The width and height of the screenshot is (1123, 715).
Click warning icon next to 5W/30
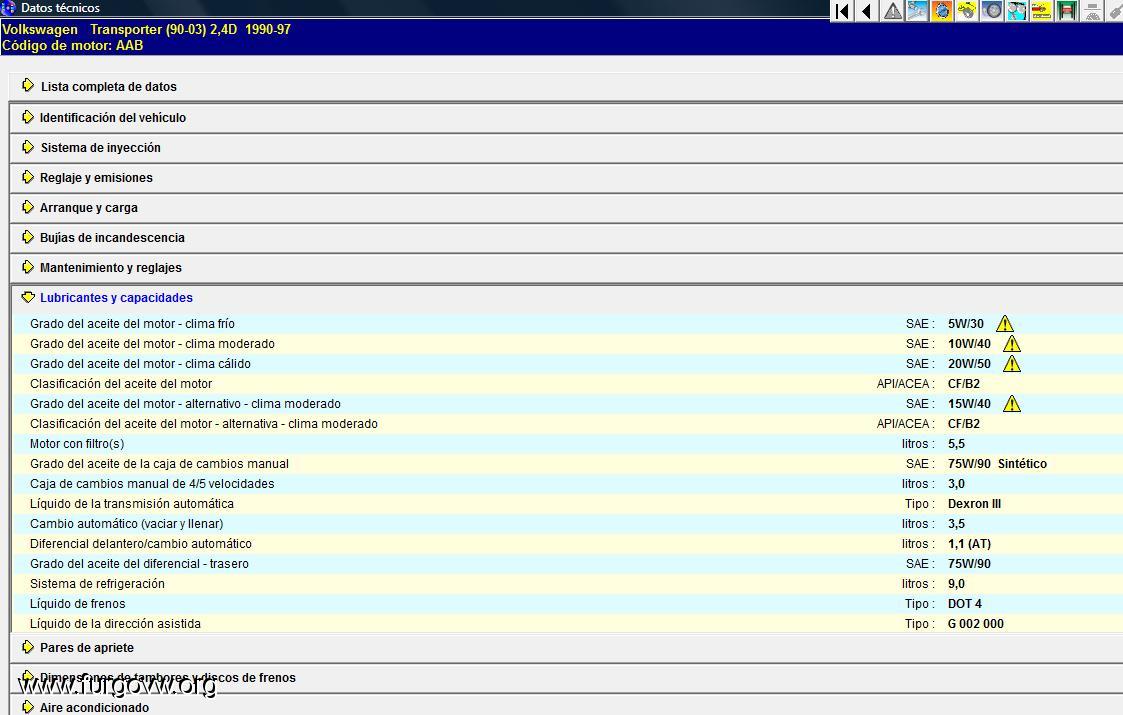tap(1005, 323)
